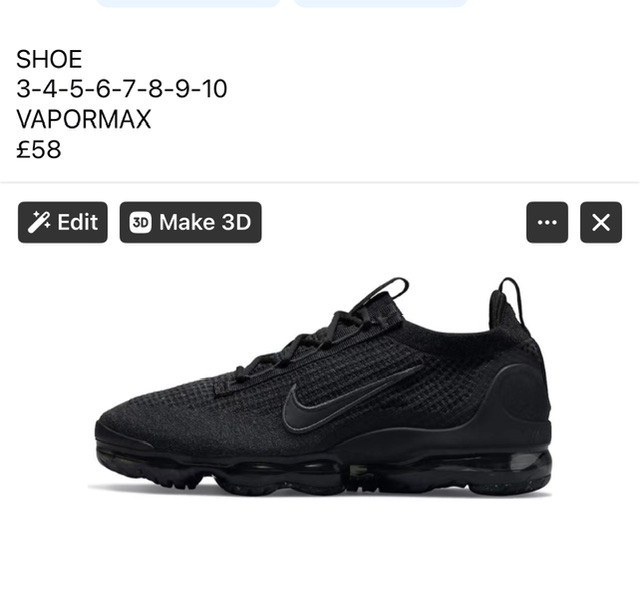Open the Edit photo tool
The image size is (640, 591).
pyautogui.click(x=63, y=222)
